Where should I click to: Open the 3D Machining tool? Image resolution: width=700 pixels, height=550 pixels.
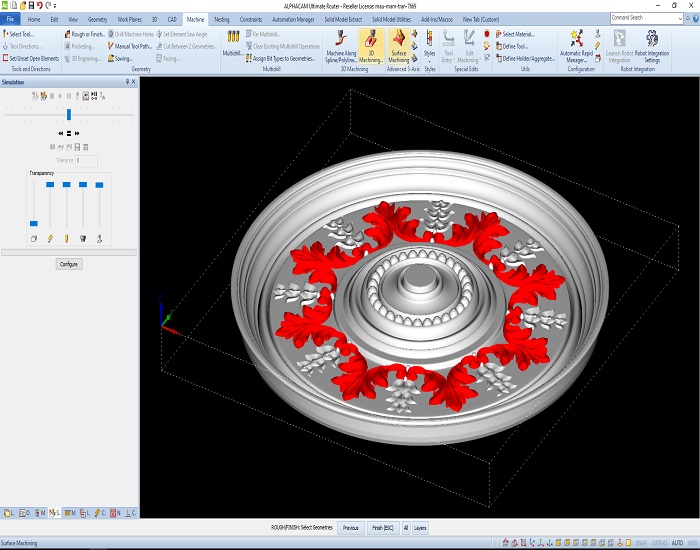point(371,46)
